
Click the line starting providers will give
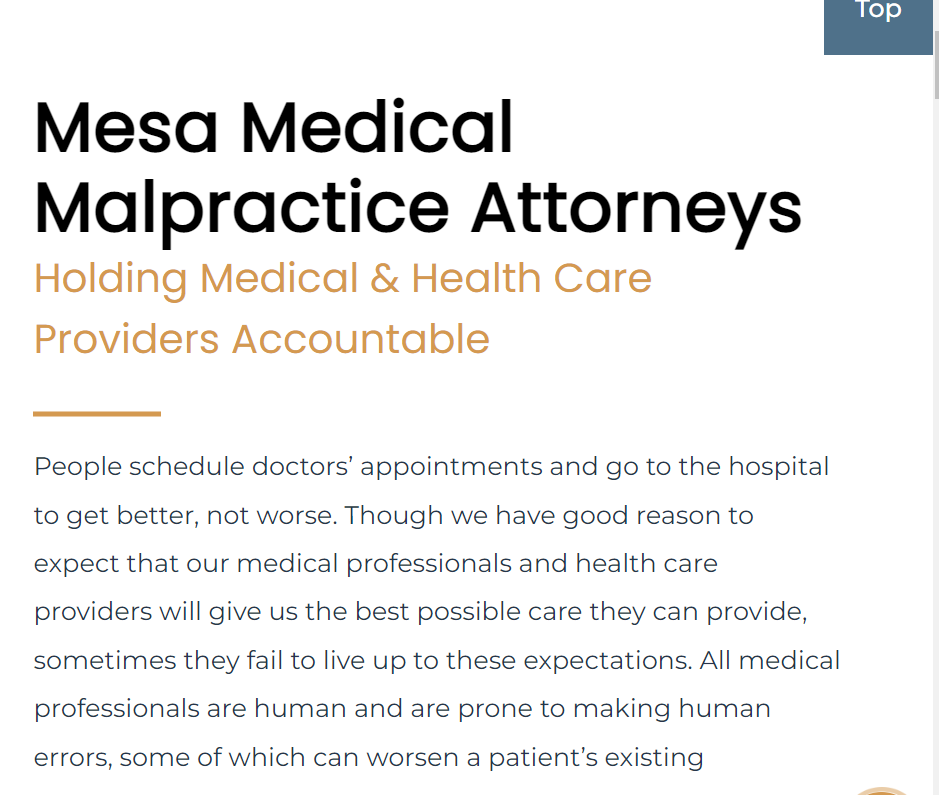(x=420, y=612)
